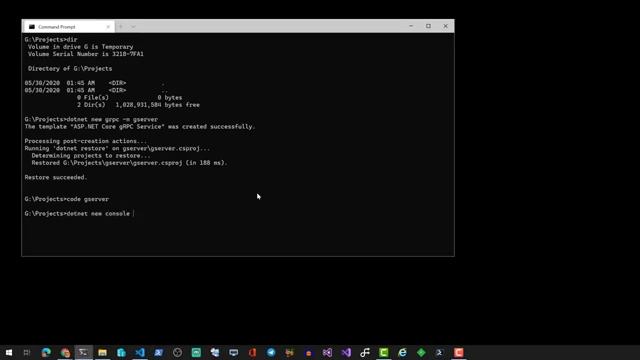Viewport: 640px width, 360px height.
Task: Close the terminal window
Action: [x=445, y=26]
